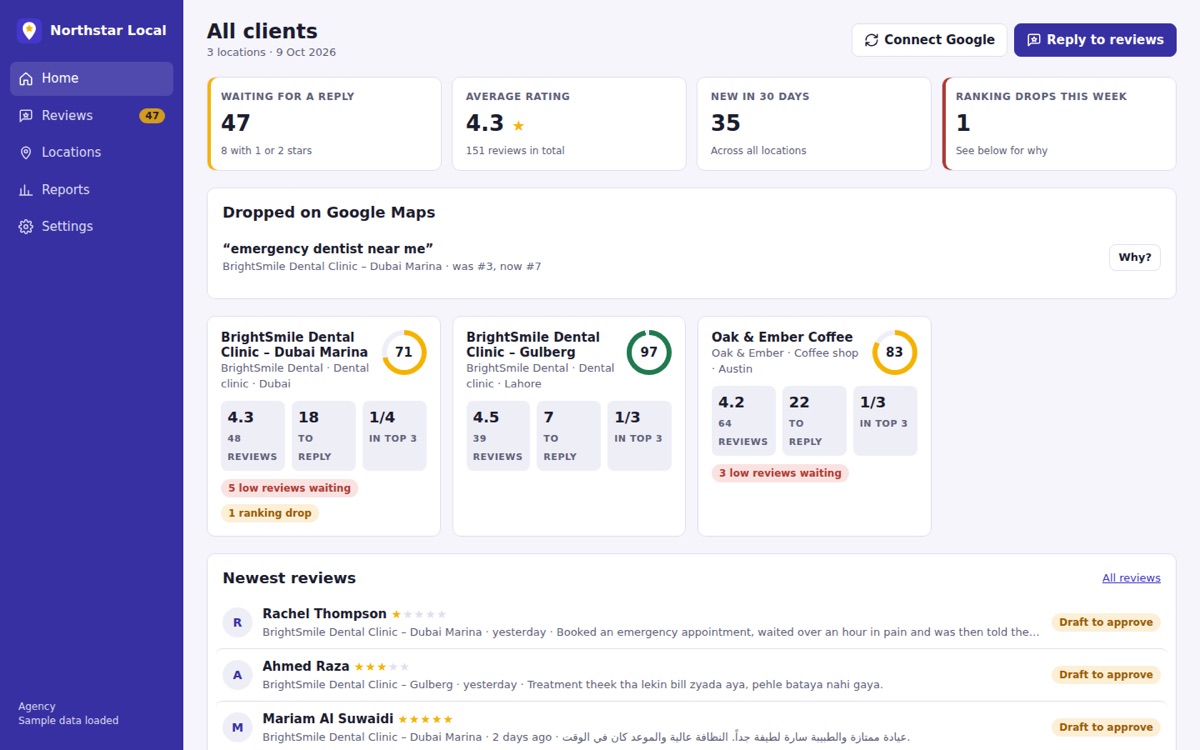Screen dimensions: 1200x750
Task: Click the 4.5 / 39 reviews stat tile
Action: [x=498, y=436]
